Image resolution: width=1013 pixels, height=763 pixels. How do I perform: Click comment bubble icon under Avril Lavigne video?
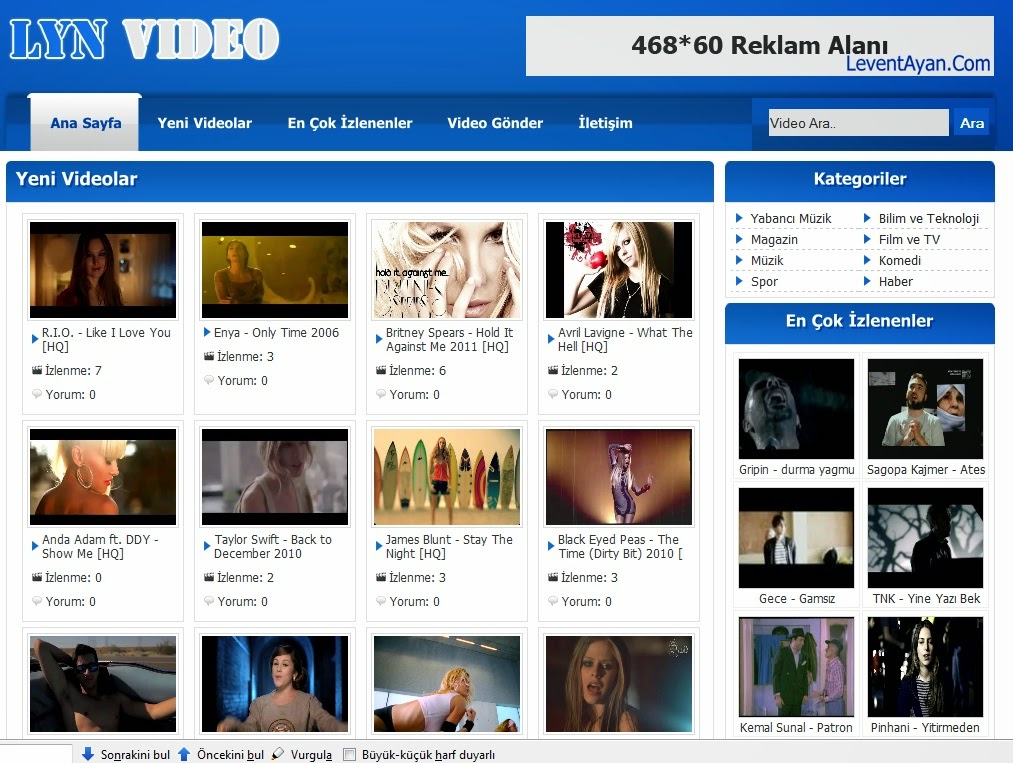[x=553, y=393]
